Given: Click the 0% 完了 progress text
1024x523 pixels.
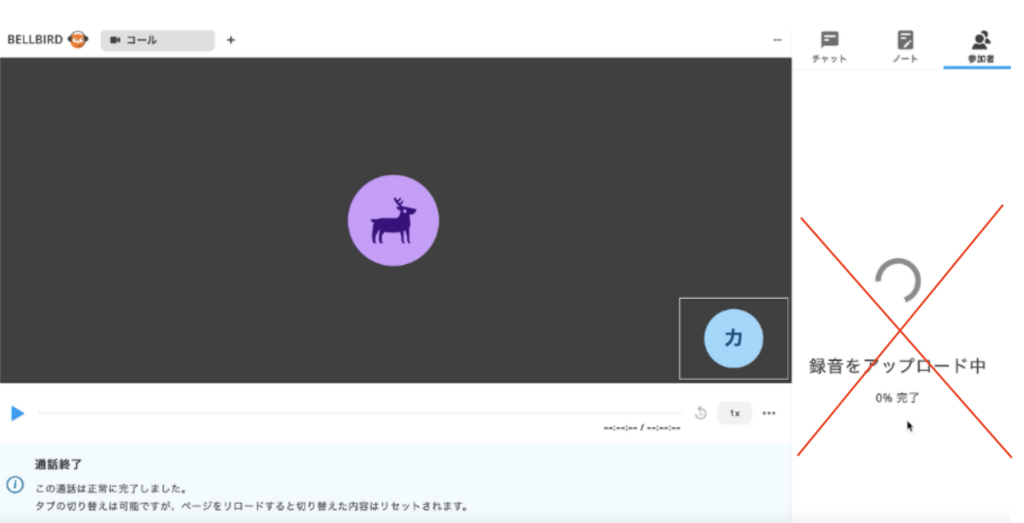Looking at the screenshot, I should point(897,398).
